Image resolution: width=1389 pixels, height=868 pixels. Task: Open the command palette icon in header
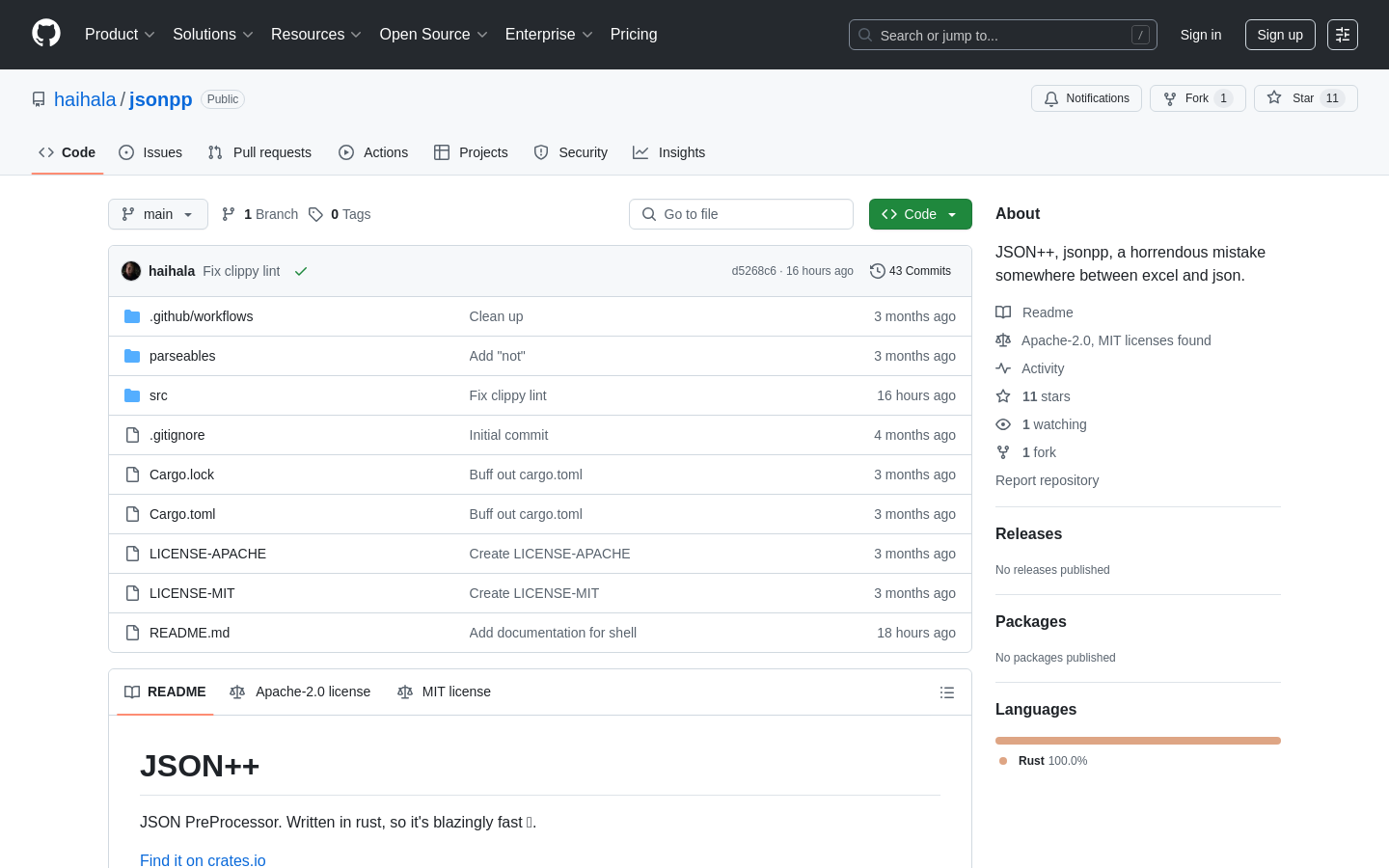click(x=1343, y=35)
